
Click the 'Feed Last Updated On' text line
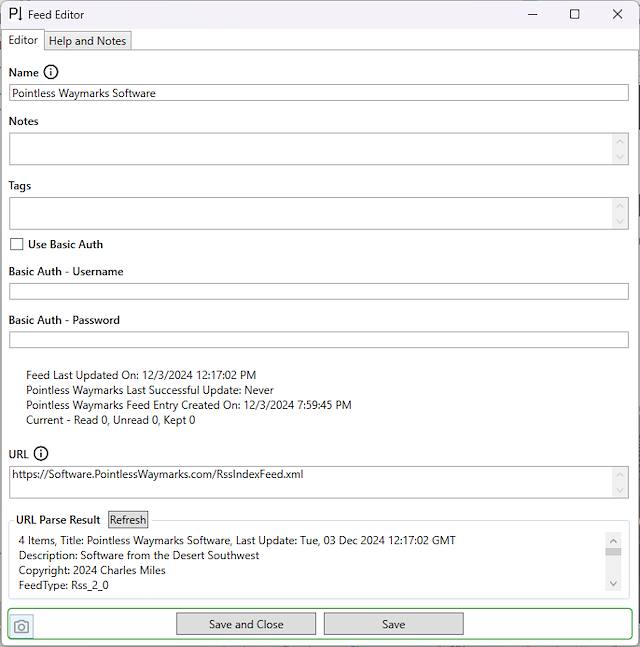tap(141, 375)
